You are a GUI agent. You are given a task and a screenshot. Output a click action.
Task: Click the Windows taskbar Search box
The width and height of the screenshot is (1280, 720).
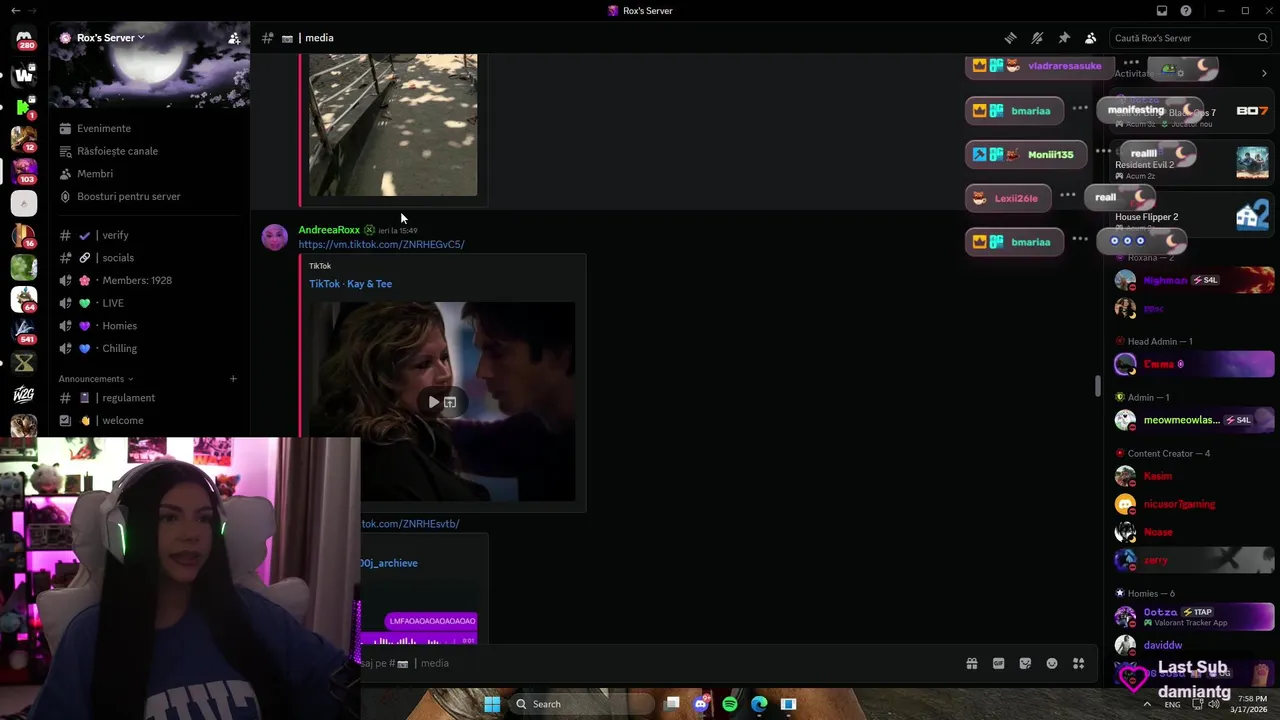(580, 704)
